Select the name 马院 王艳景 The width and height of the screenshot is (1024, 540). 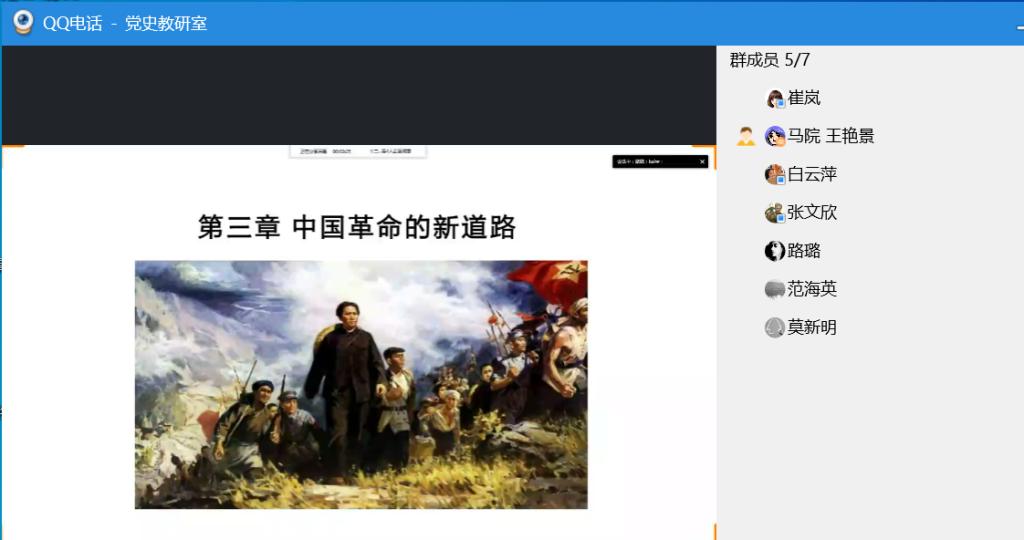pyautogui.click(x=831, y=136)
